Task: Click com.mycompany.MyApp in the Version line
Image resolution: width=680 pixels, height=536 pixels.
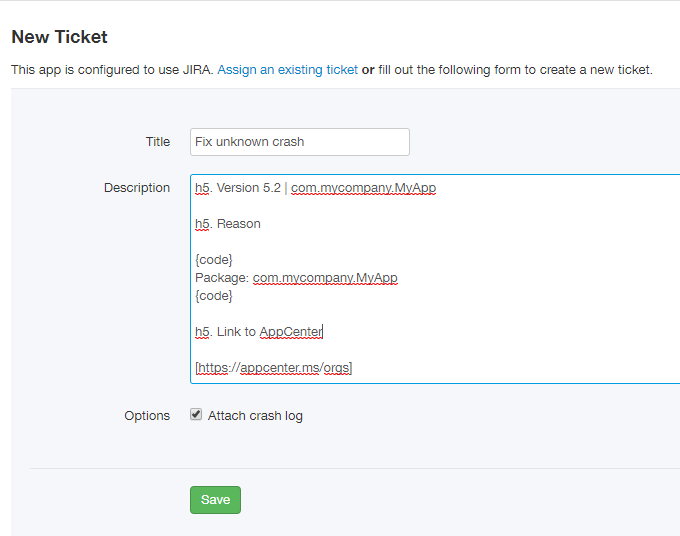Action: pyautogui.click(x=363, y=188)
